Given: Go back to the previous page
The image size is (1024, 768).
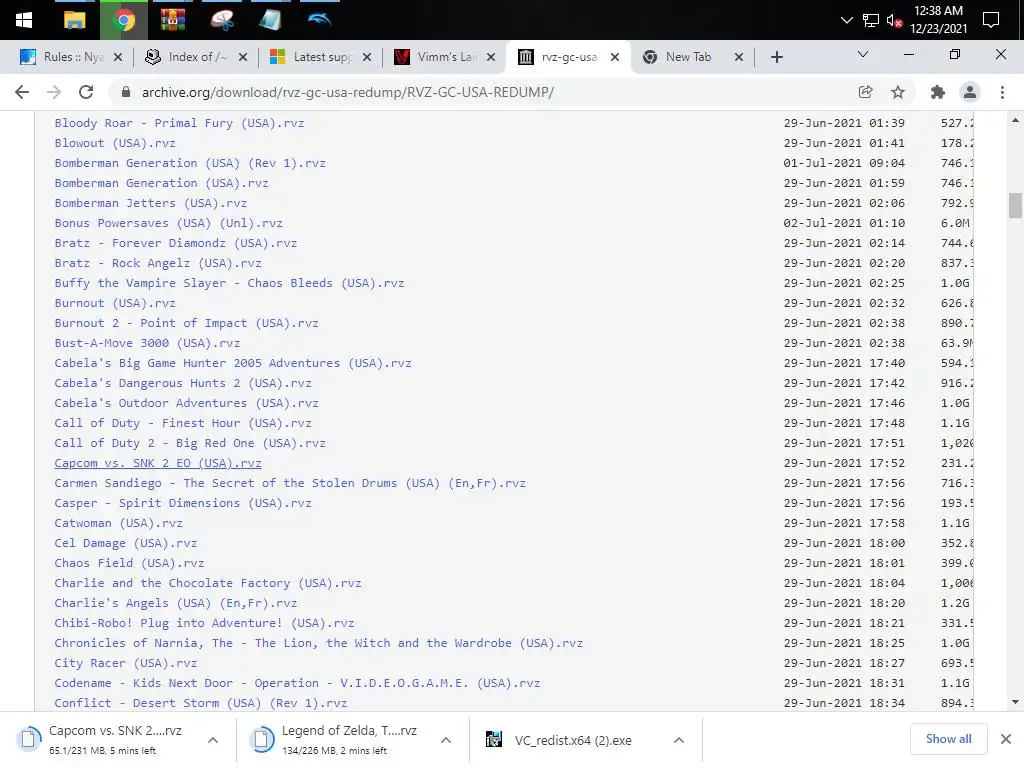Looking at the screenshot, I should (22, 92).
